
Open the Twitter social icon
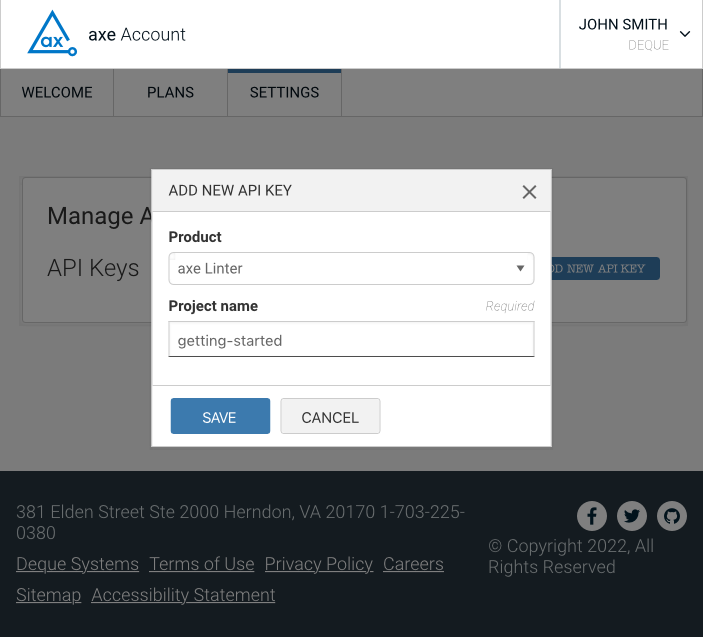(632, 516)
